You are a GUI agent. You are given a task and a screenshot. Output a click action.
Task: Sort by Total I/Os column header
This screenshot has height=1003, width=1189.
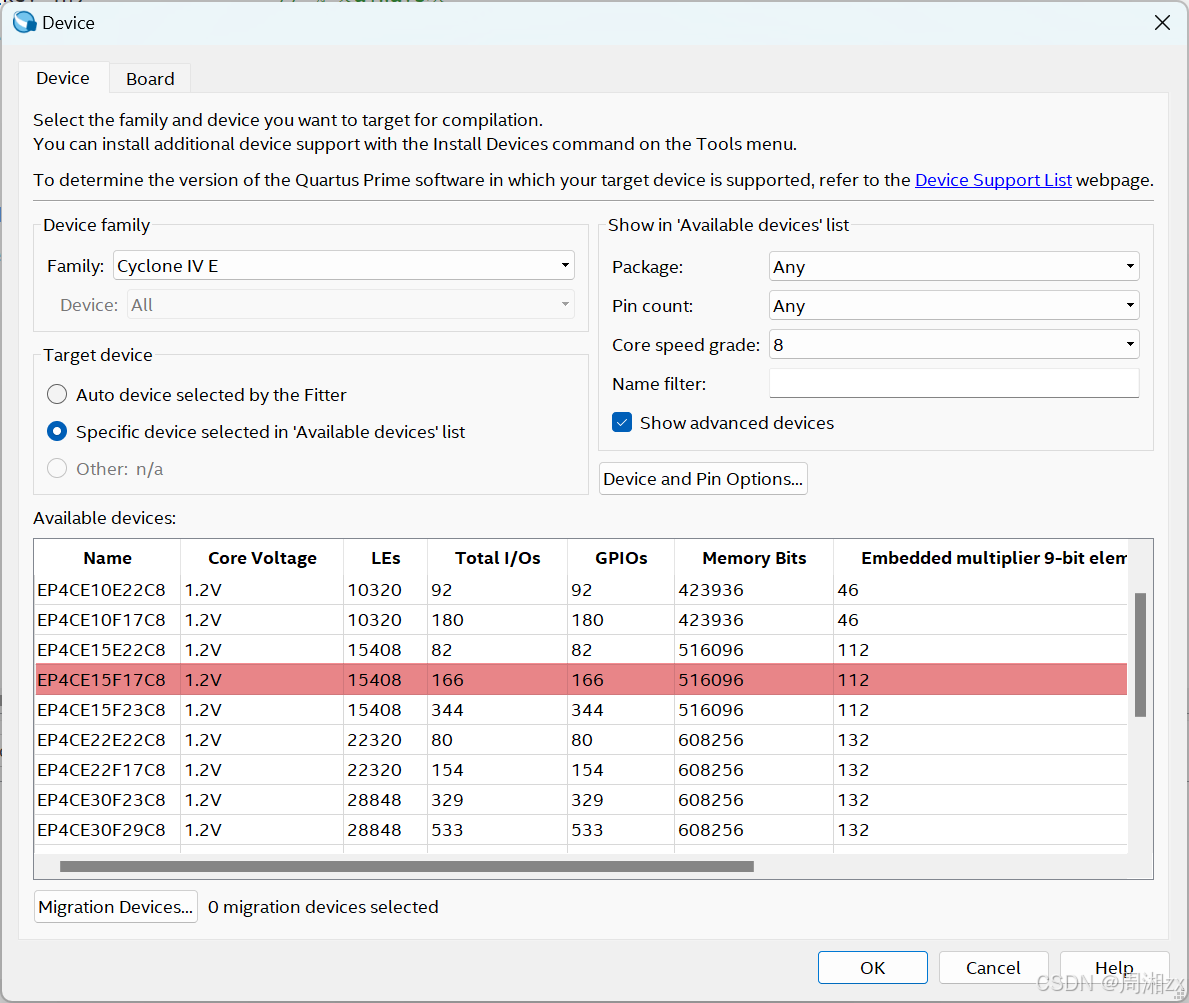pos(497,558)
